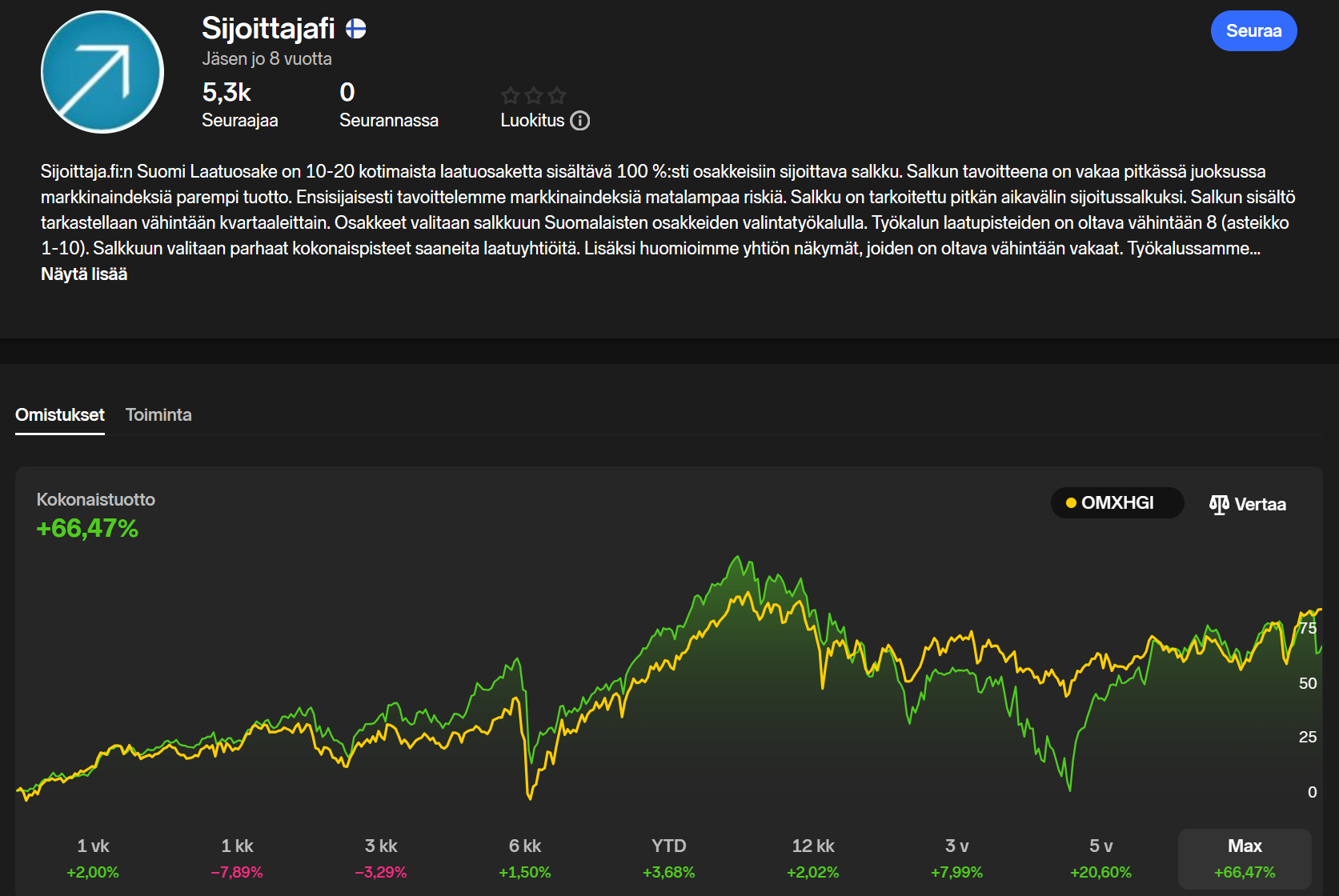This screenshot has height=896, width=1339.
Task: Click the Finnish flag icon beside username
Action: (356, 30)
